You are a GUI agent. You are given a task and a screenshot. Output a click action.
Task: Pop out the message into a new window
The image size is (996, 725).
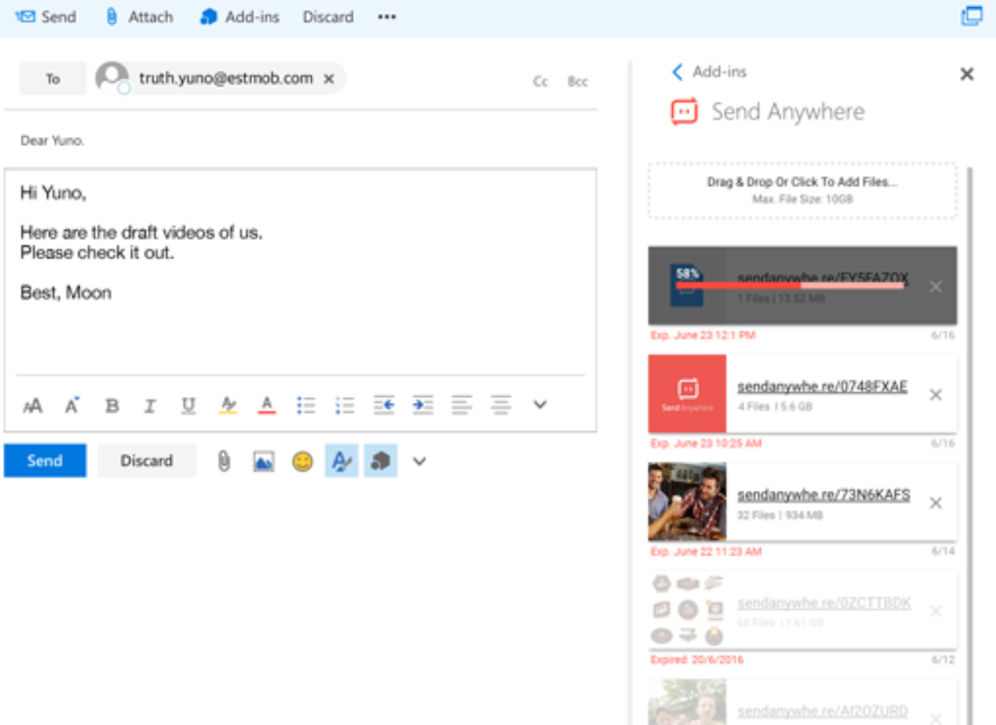971,16
